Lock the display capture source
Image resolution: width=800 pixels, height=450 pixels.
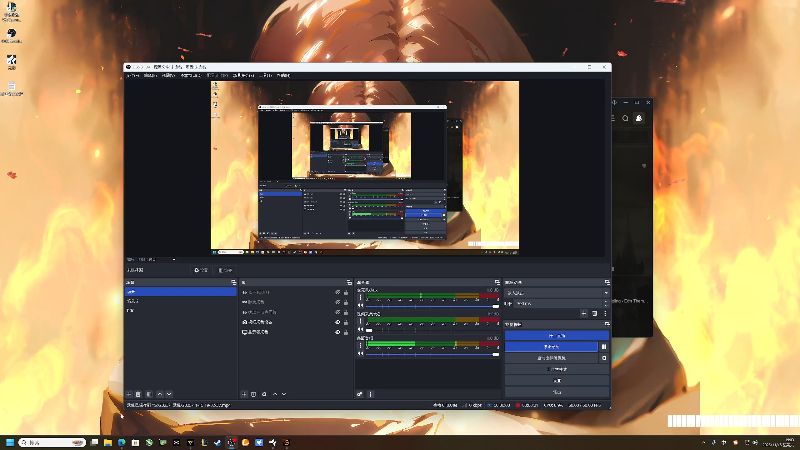coord(346,332)
